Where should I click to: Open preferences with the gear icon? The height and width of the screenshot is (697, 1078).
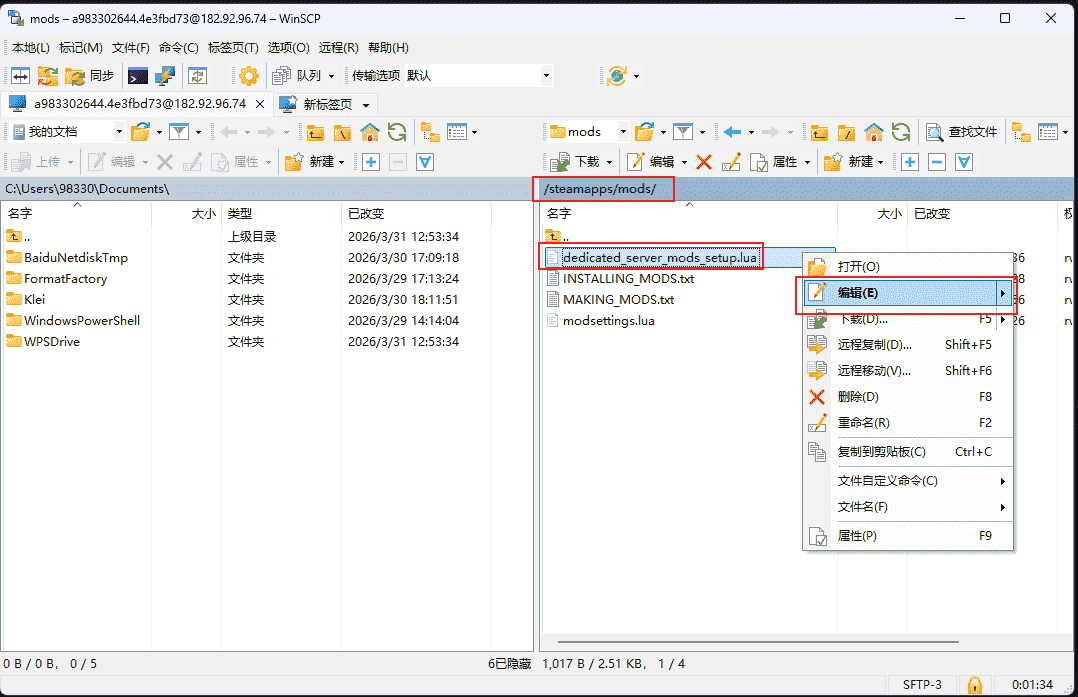pyautogui.click(x=249, y=76)
